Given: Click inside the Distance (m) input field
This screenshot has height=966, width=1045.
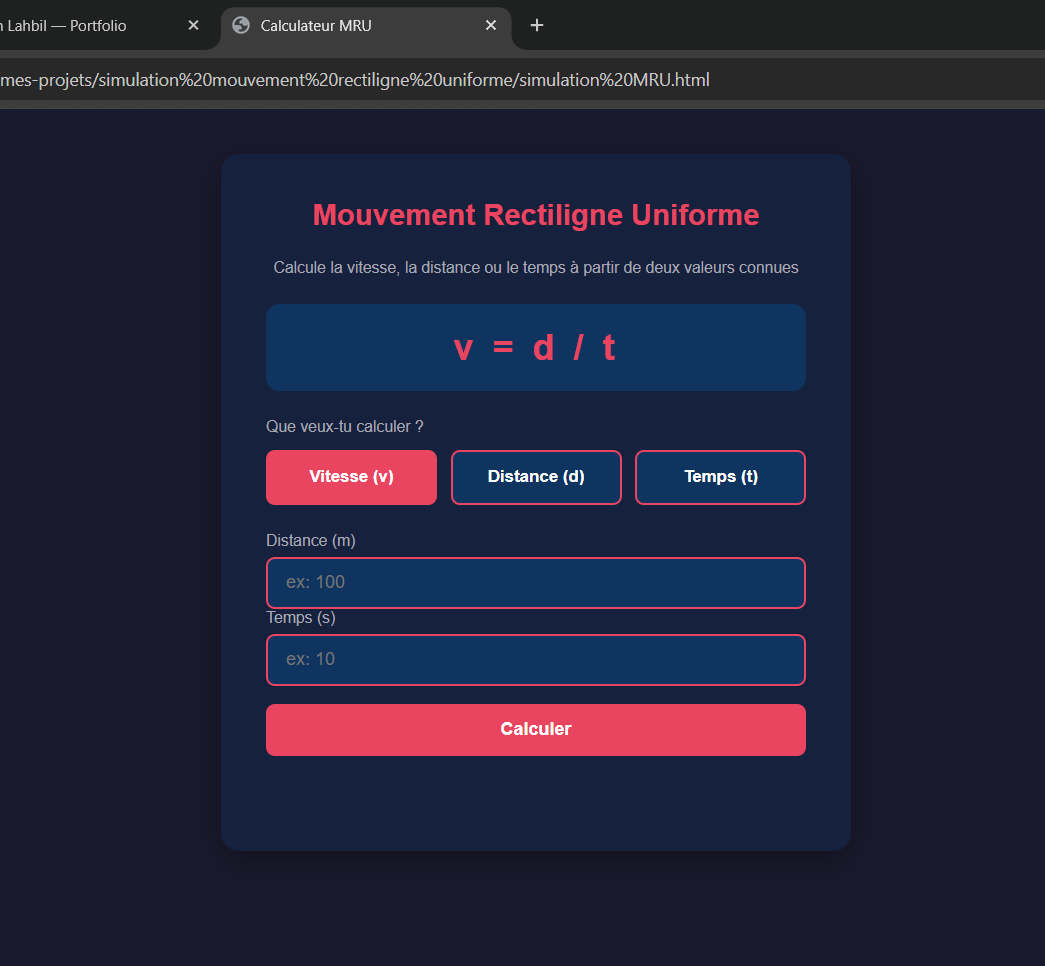Looking at the screenshot, I should tap(536, 582).
